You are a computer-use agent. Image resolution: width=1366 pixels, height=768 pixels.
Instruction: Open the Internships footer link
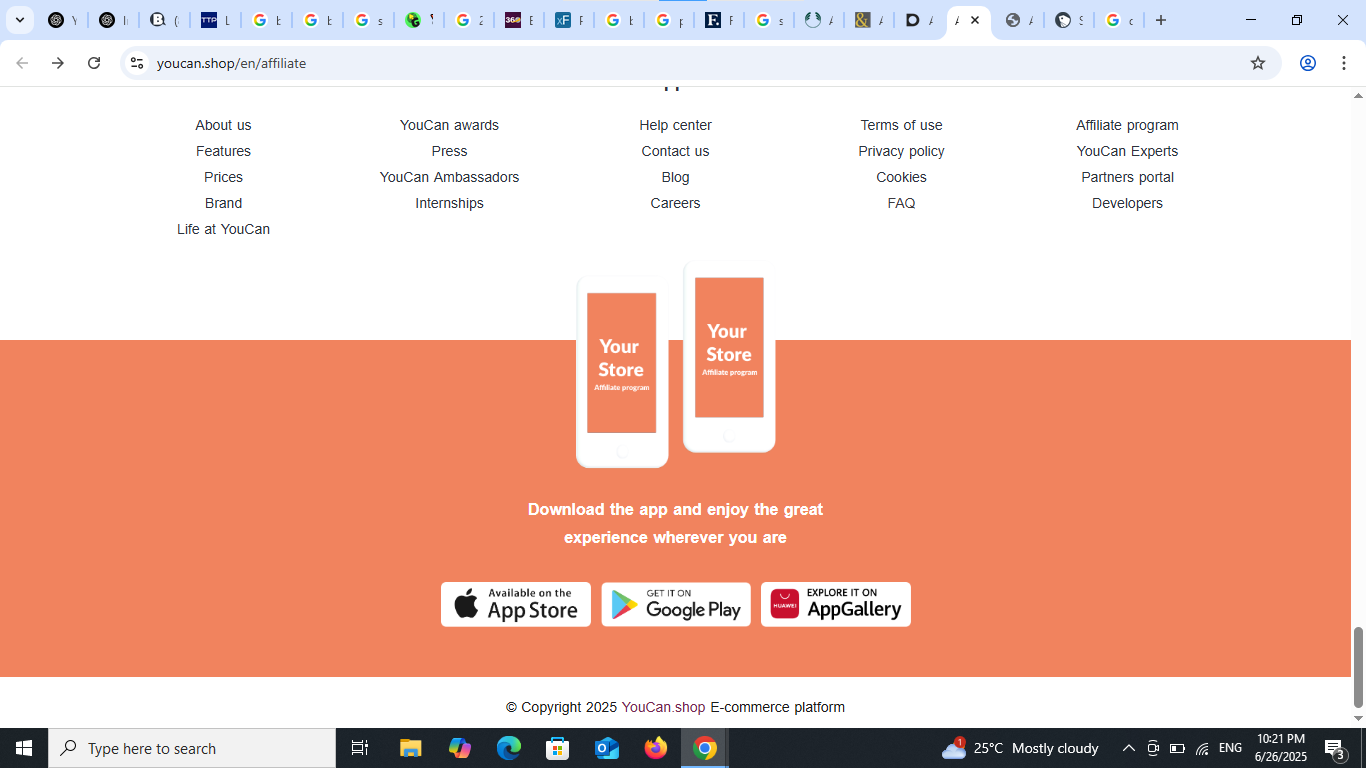[449, 203]
